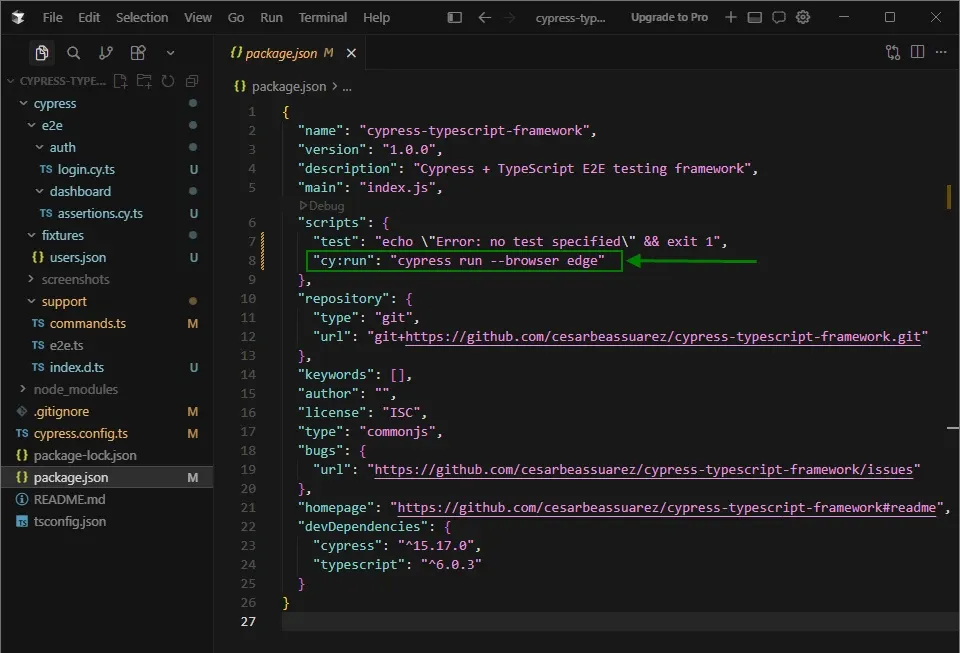
Task: Open the Source Control view icon
Action: 105,53
